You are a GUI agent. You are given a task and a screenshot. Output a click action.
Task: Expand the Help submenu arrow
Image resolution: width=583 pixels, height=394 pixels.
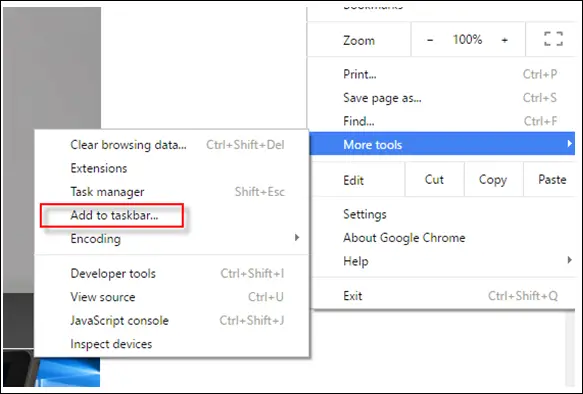pos(569,260)
